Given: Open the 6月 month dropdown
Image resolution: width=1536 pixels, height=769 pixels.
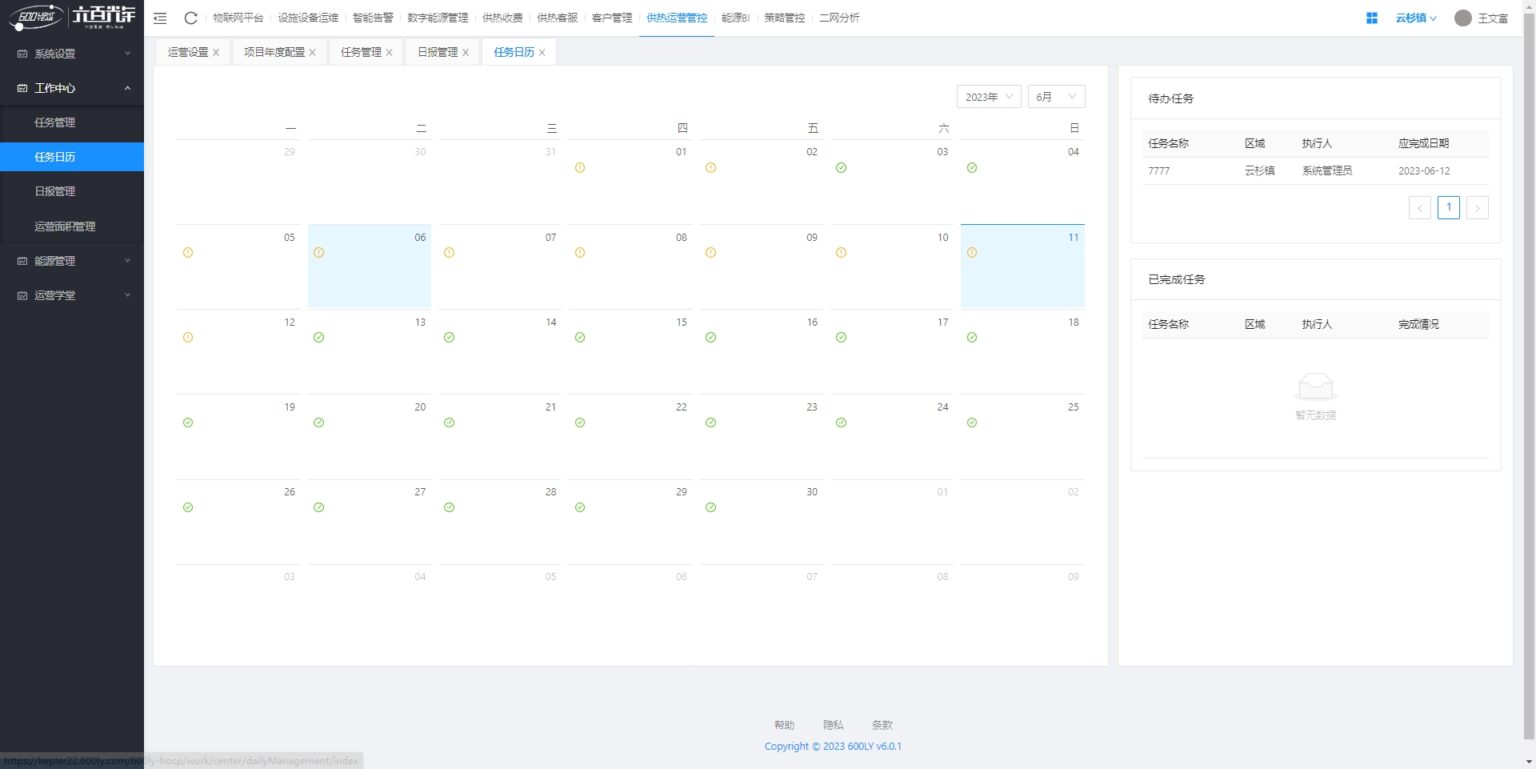Looking at the screenshot, I should [1056, 97].
